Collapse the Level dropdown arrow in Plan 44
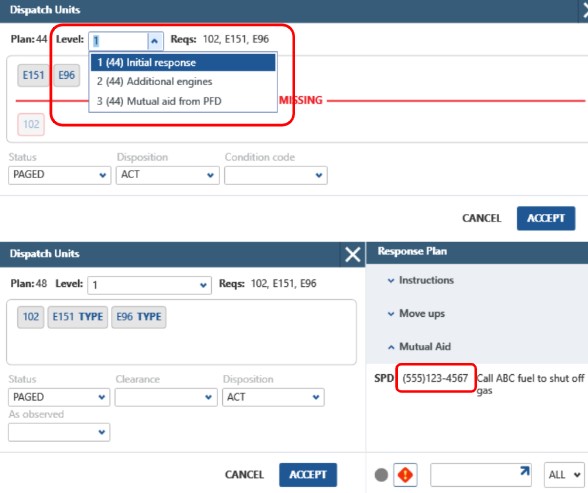This screenshot has width=588, height=493. (x=154, y=41)
